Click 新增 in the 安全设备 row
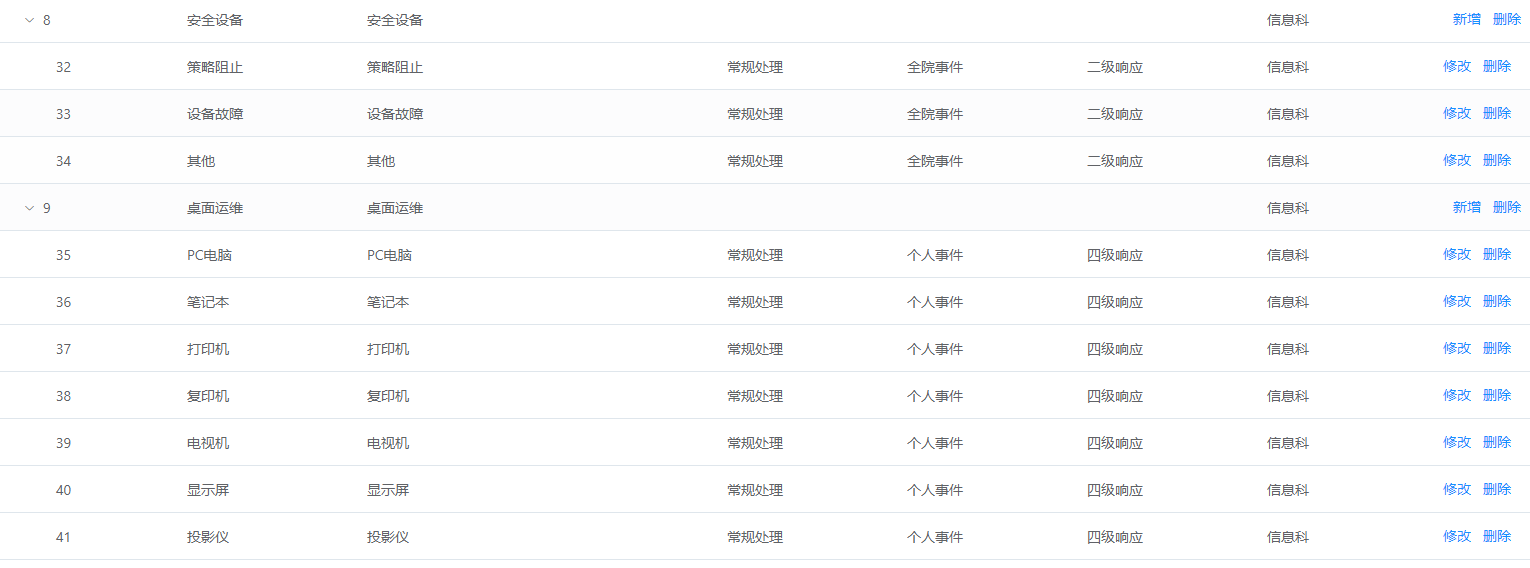 click(x=1466, y=19)
